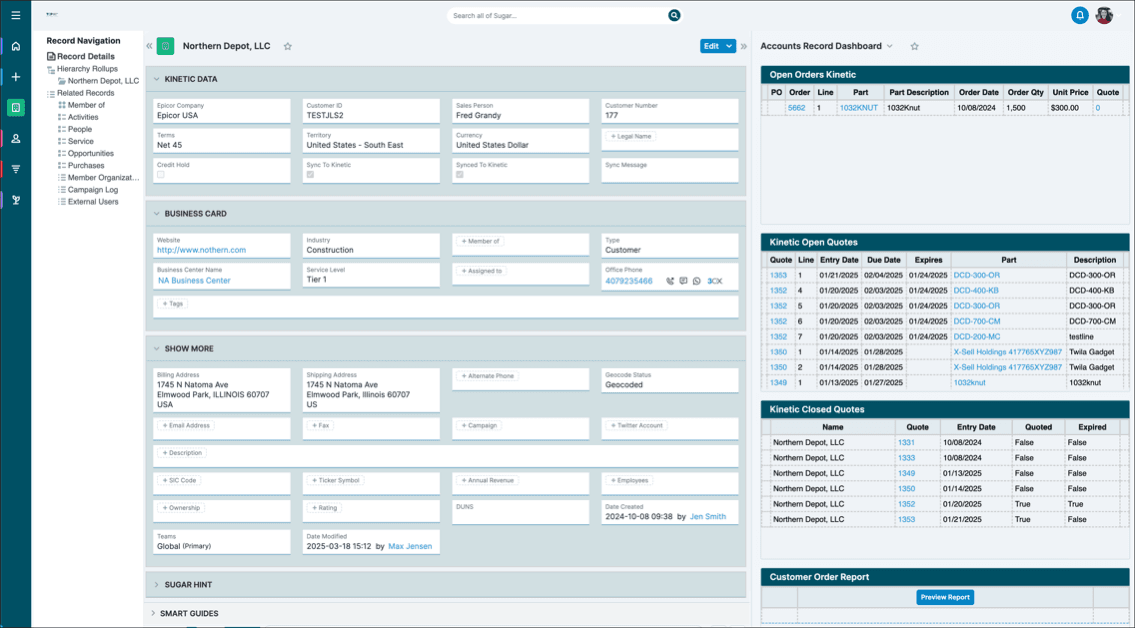Open WhatsApp icon next to Office Phone
The height and width of the screenshot is (628, 1135).
click(x=697, y=281)
